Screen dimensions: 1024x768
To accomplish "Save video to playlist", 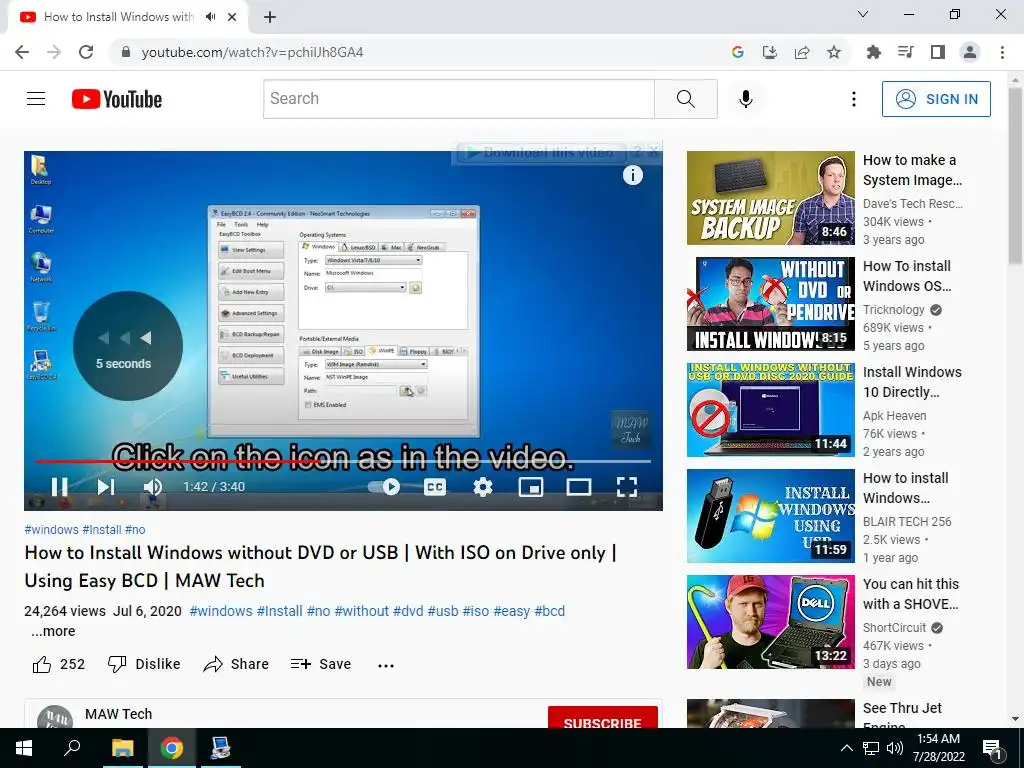I will click(x=321, y=664).
